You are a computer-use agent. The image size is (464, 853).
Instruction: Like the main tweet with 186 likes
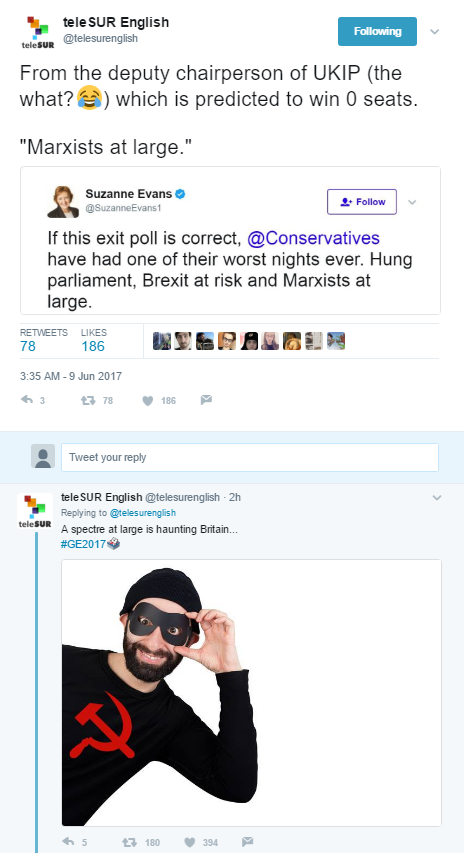[x=147, y=400]
